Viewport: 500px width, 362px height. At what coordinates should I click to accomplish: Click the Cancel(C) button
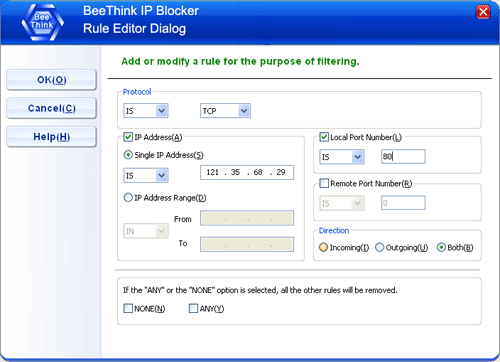tap(52, 108)
